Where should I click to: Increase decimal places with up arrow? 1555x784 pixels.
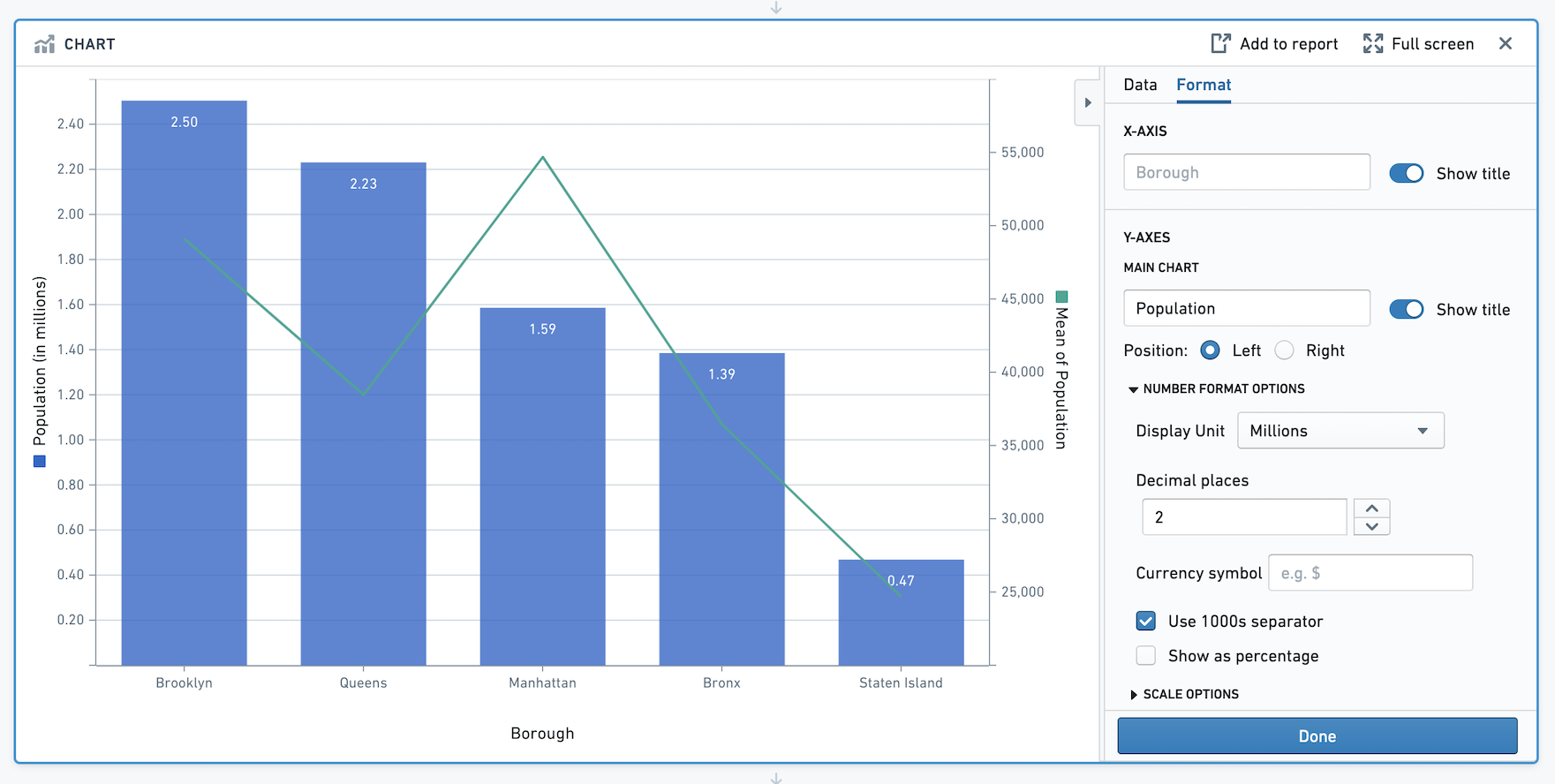[1371, 509]
